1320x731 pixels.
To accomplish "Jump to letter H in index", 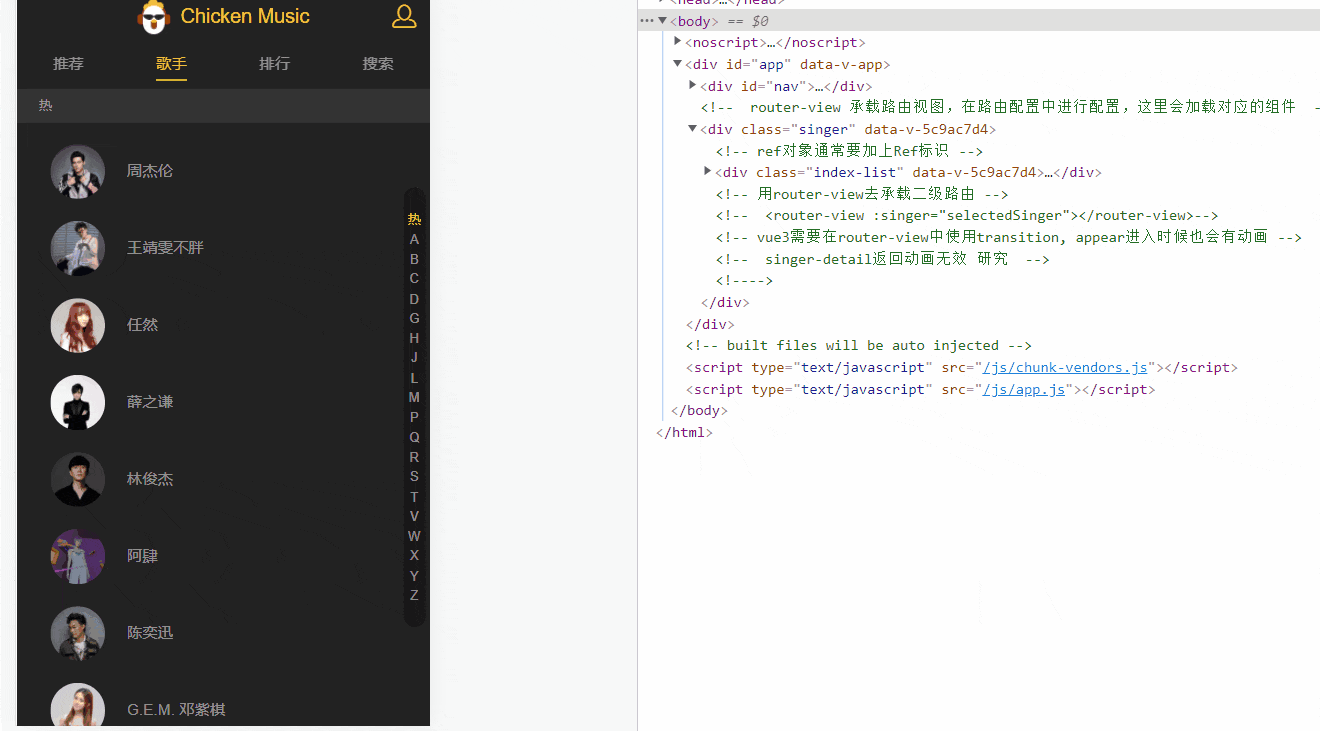I will click(414, 338).
